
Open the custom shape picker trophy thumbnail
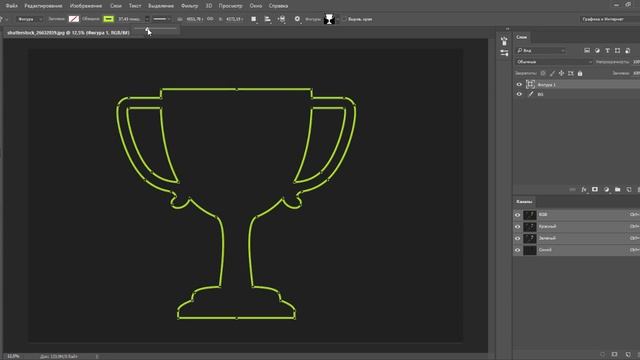pyautogui.click(x=329, y=19)
